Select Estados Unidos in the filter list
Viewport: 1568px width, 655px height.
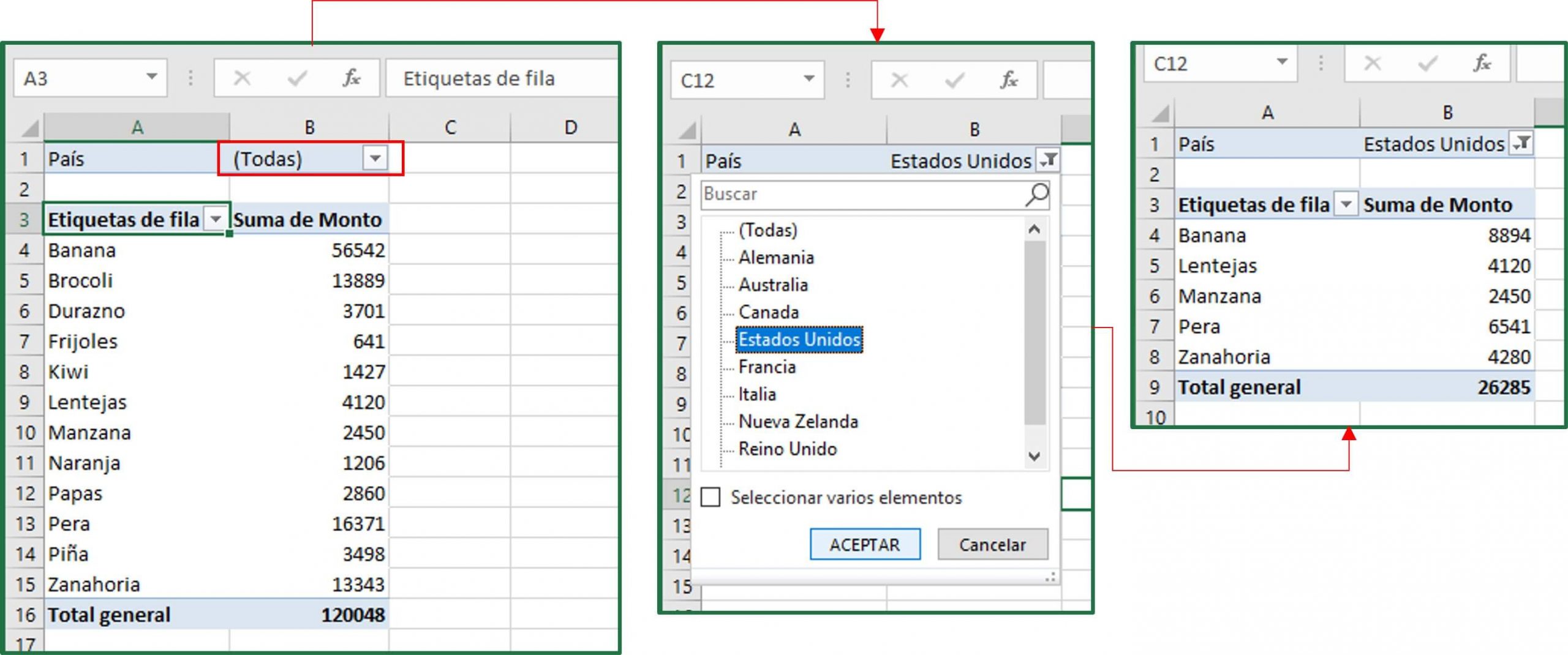pyautogui.click(x=800, y=339)
